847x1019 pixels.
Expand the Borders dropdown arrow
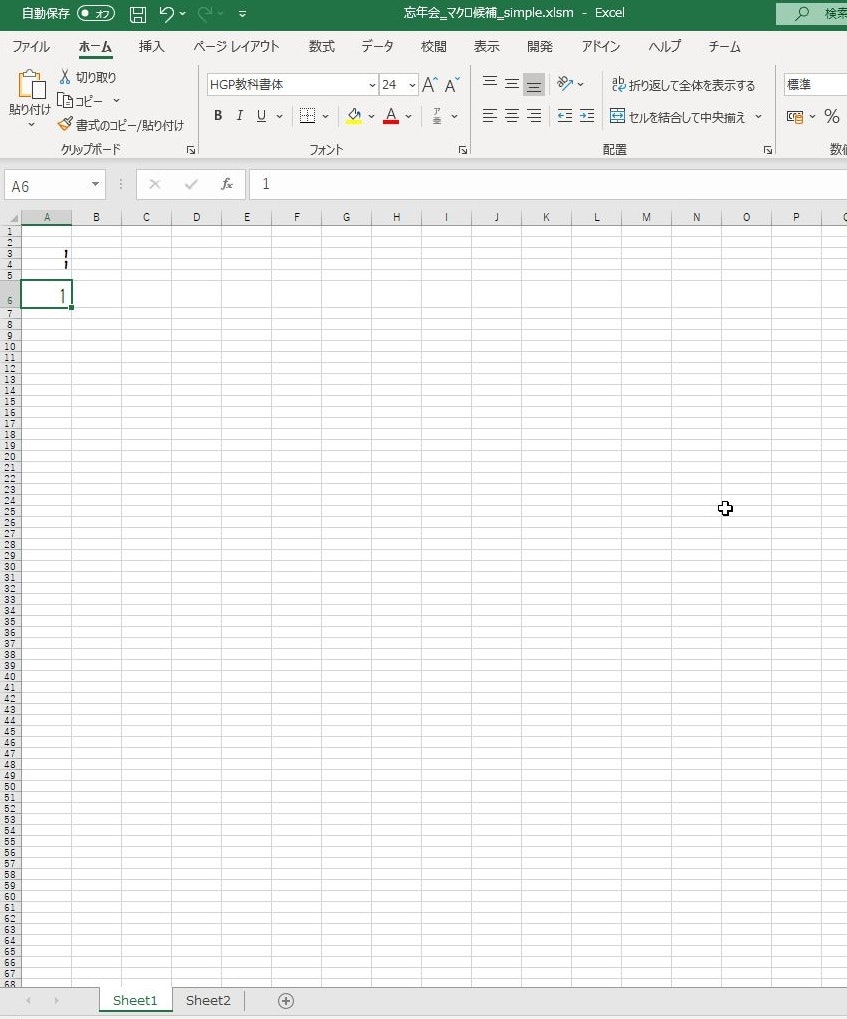[x=325, y=116]
